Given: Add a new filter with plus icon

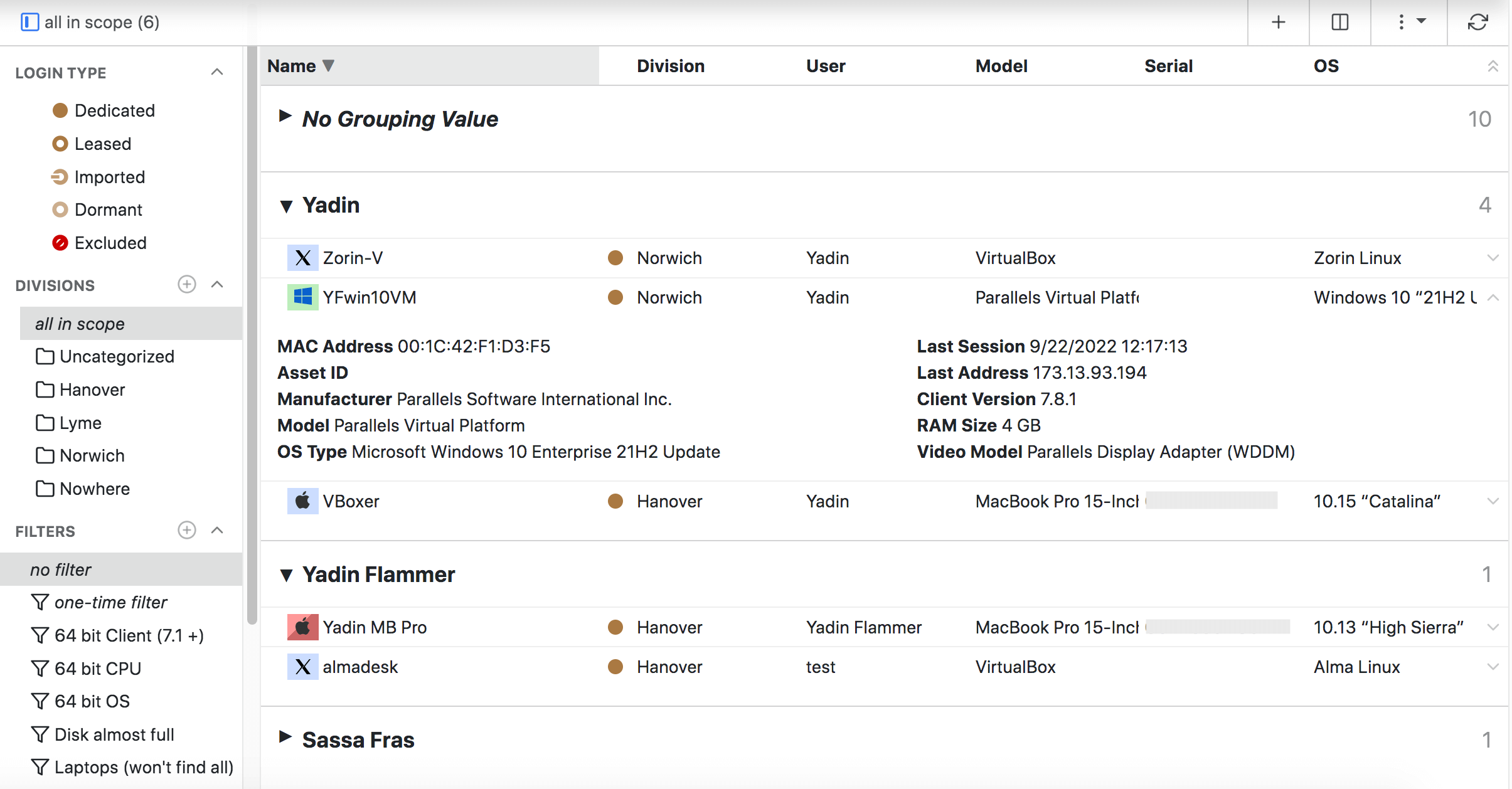Looking at the screenshot, I should coord(186,531).
